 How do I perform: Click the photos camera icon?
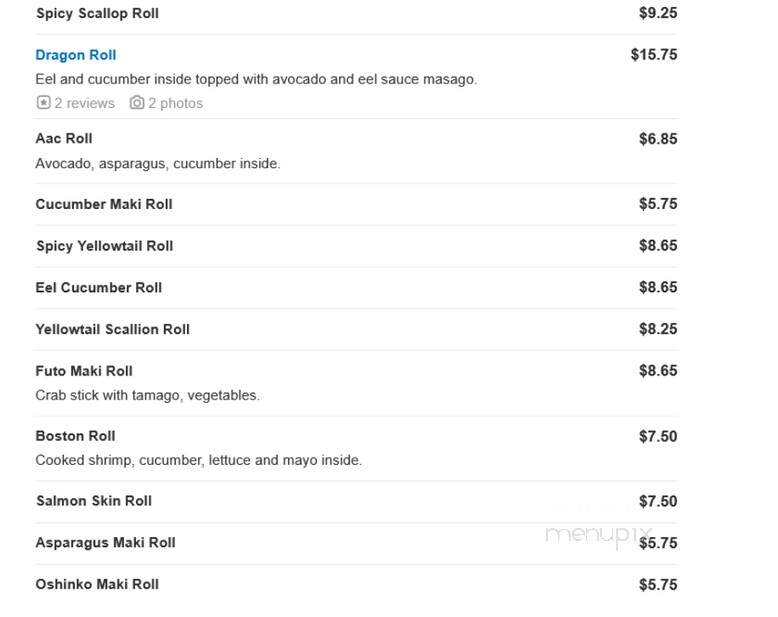[137, 103]
